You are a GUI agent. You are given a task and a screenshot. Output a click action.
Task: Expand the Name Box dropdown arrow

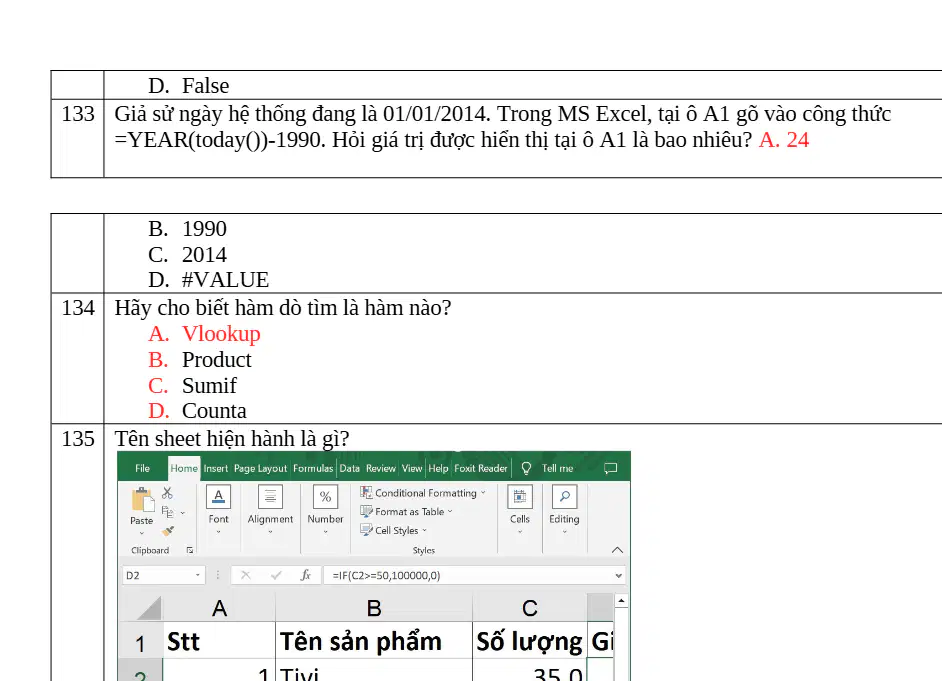tap(198, 575)
